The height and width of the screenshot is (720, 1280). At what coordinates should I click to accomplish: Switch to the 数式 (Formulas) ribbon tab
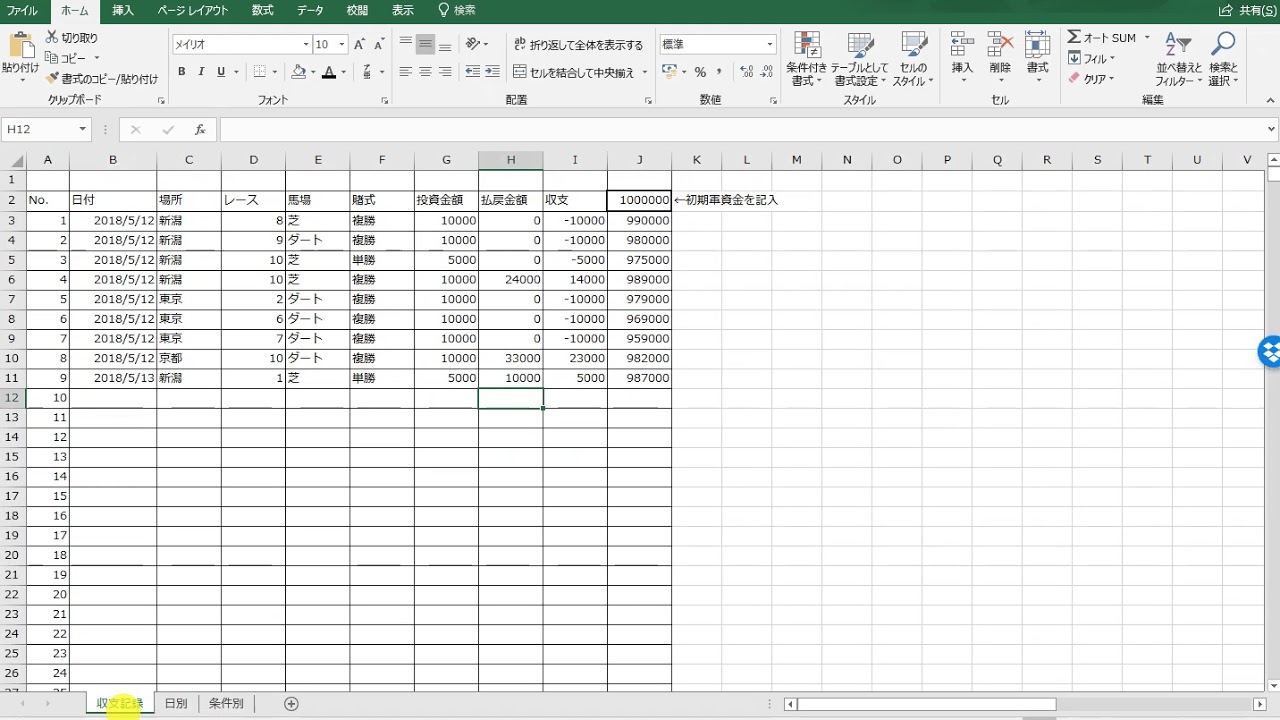(262, 10)
